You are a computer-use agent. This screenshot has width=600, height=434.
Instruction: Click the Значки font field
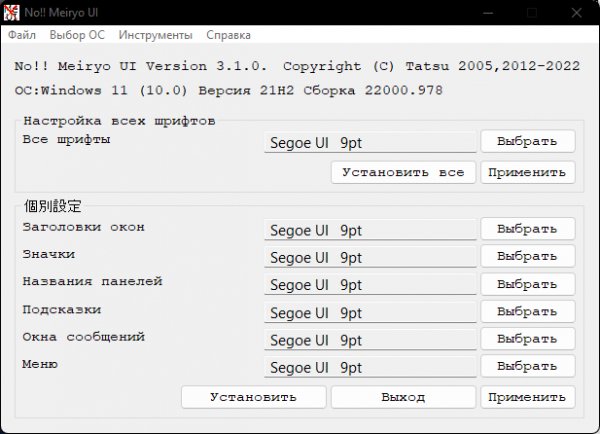(x=370, y=257)
